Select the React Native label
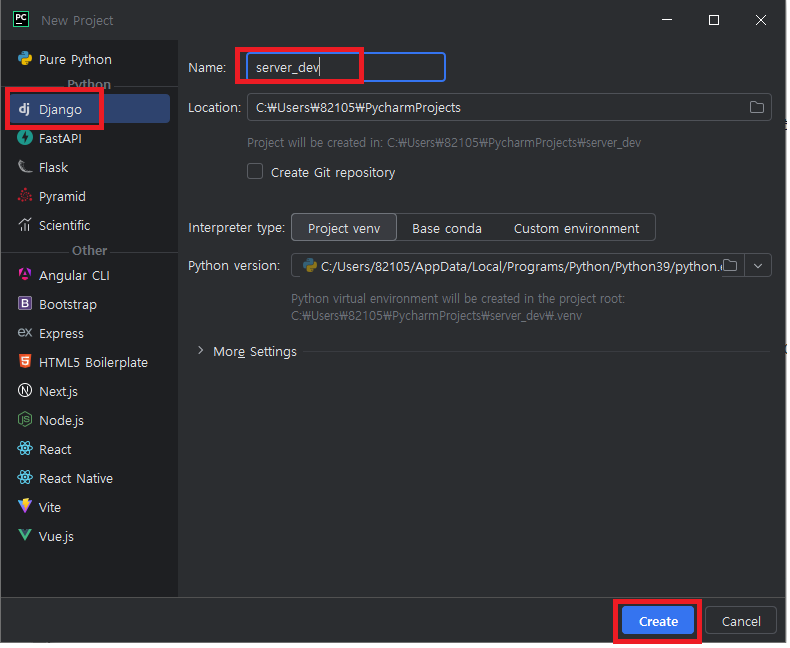The image size is (790, 648). pos(76,479)
